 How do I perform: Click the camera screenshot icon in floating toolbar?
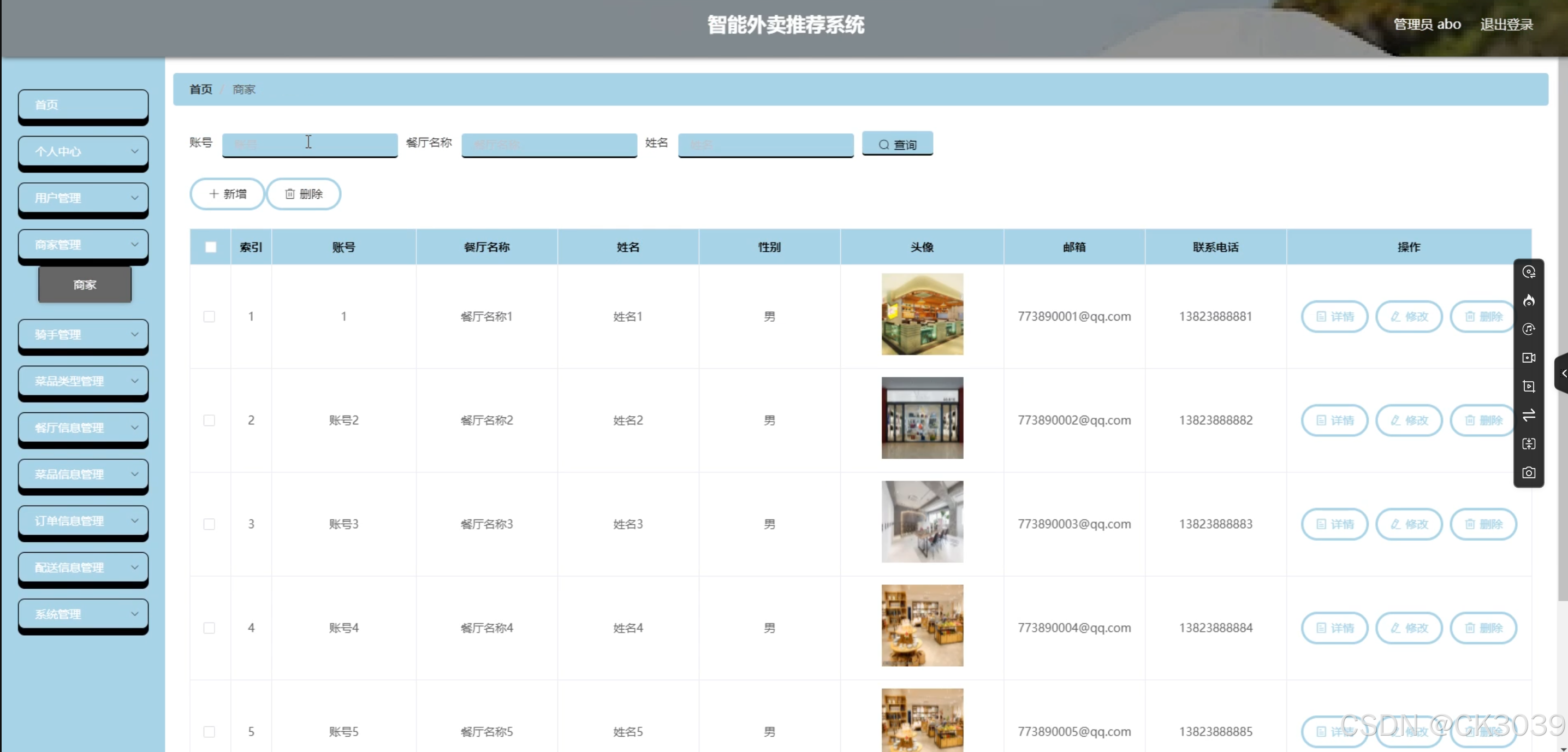1529,472
